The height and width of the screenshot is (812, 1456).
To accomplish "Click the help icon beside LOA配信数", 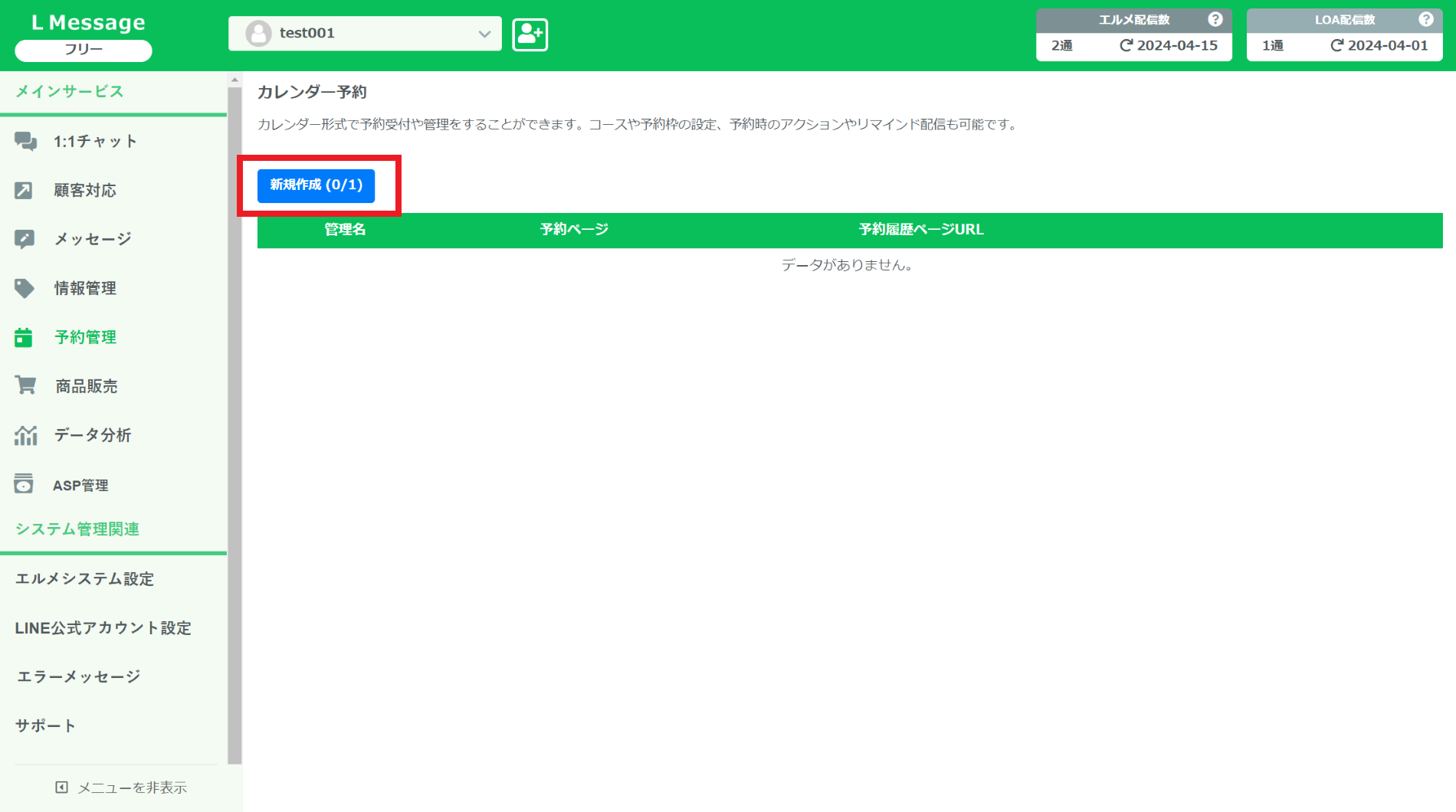I will (x=1425, y=19).
